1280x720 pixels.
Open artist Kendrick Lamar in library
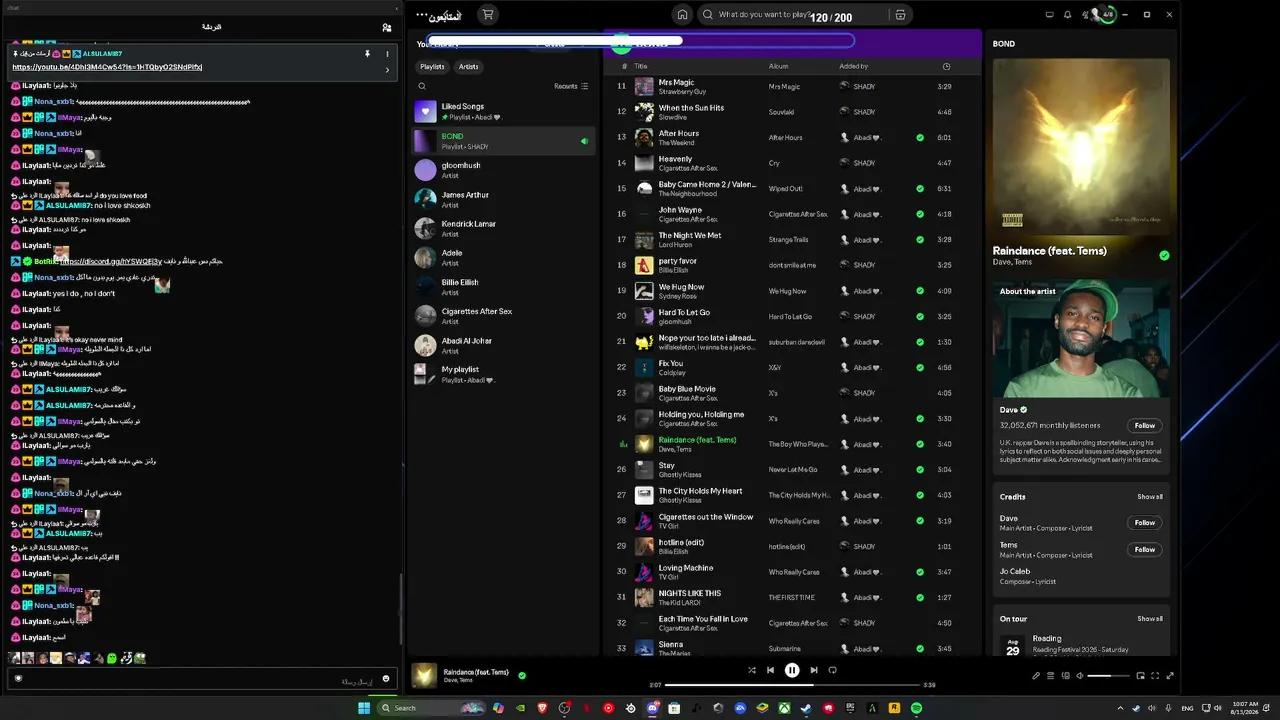(x=504, y=228)
